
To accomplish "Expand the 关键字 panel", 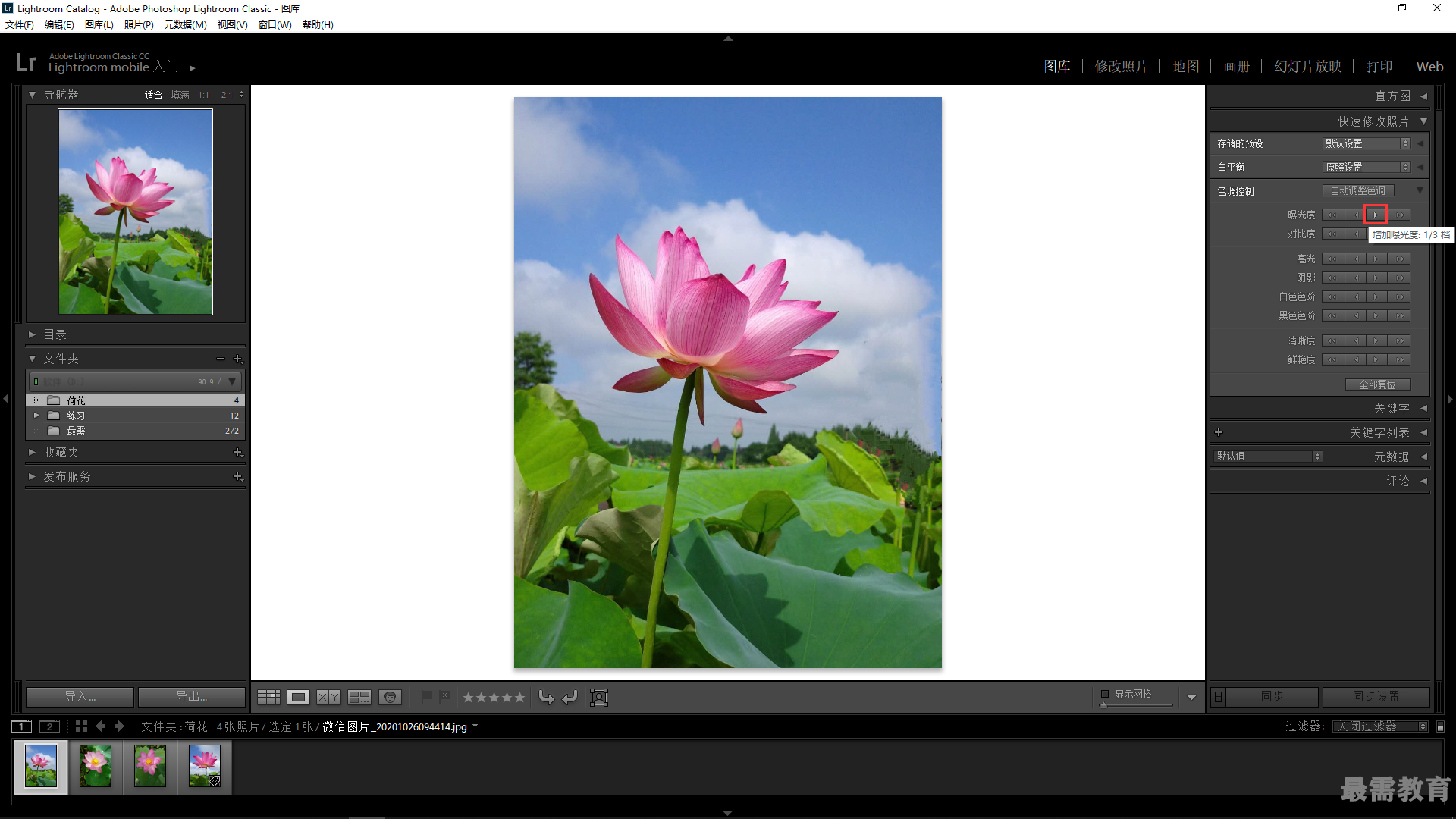I will coord(1423,408).
